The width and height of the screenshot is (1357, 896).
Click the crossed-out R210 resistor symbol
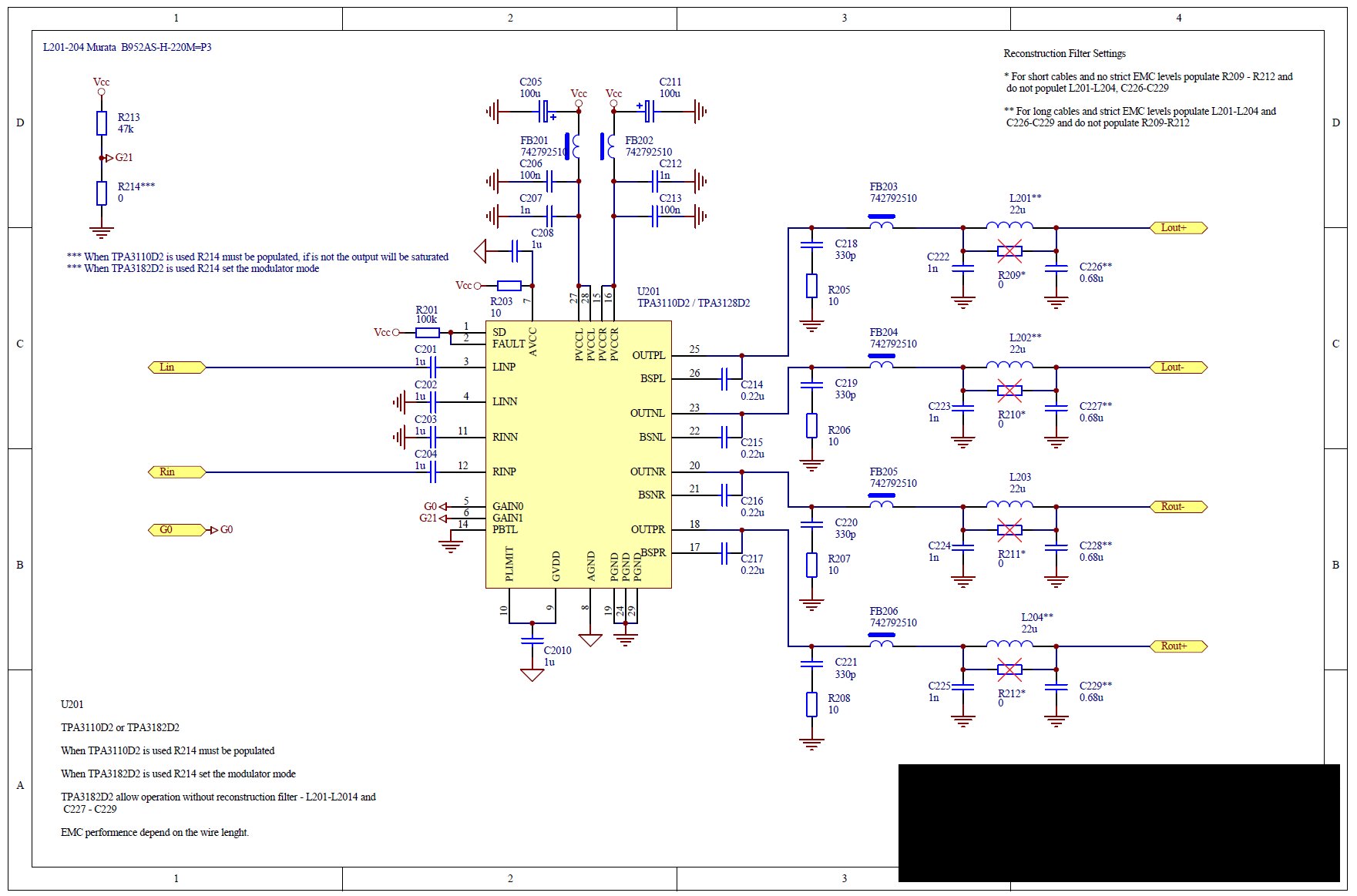click(x=1009, y=391)
